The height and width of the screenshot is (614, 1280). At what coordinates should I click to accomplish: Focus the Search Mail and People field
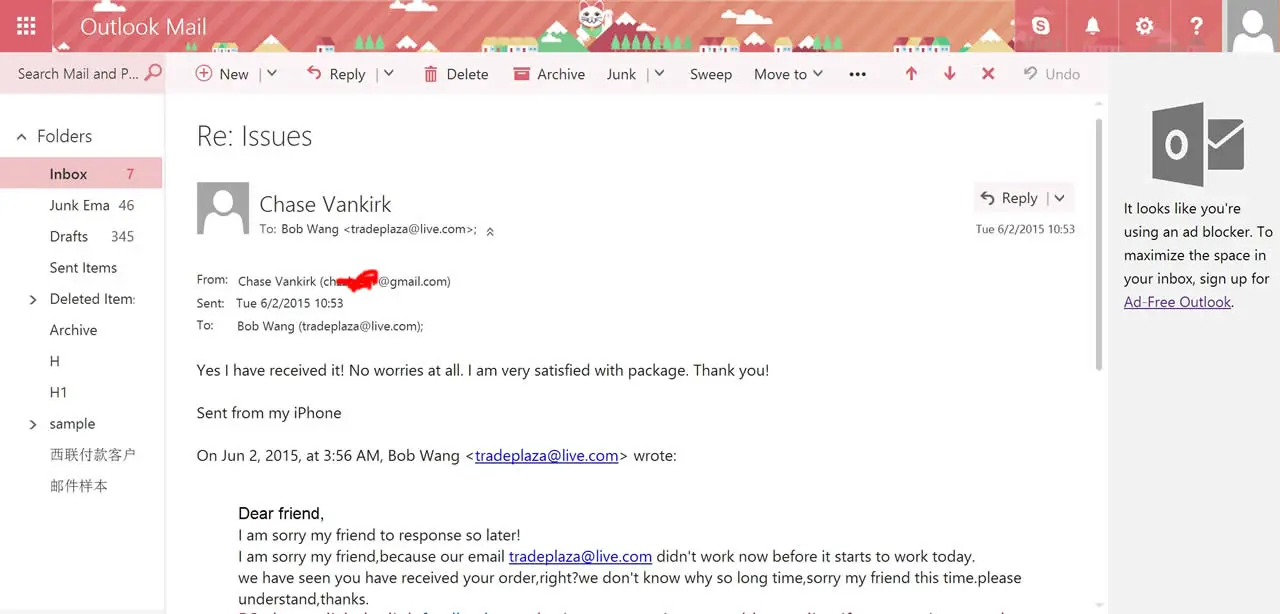[x=80, y=74]
